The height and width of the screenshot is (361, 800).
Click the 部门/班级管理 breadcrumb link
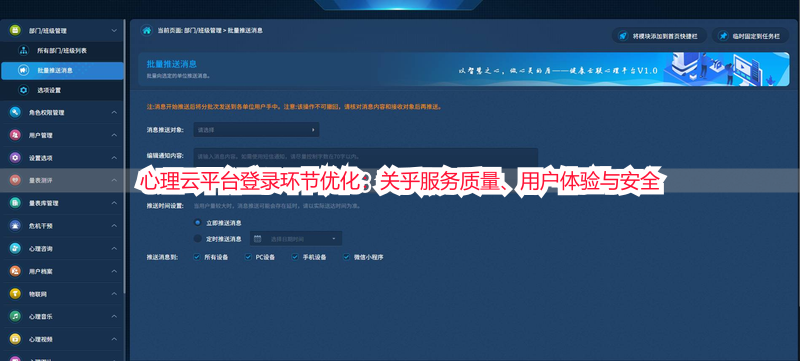[x=202, y=31]
